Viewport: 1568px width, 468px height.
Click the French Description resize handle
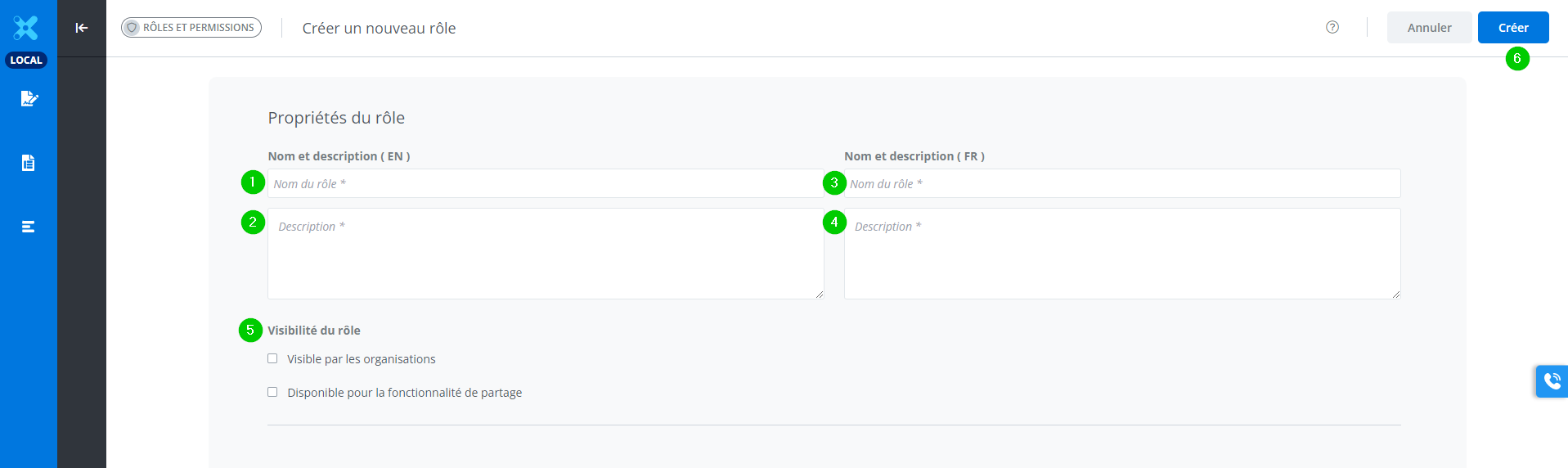[1396, 295]
